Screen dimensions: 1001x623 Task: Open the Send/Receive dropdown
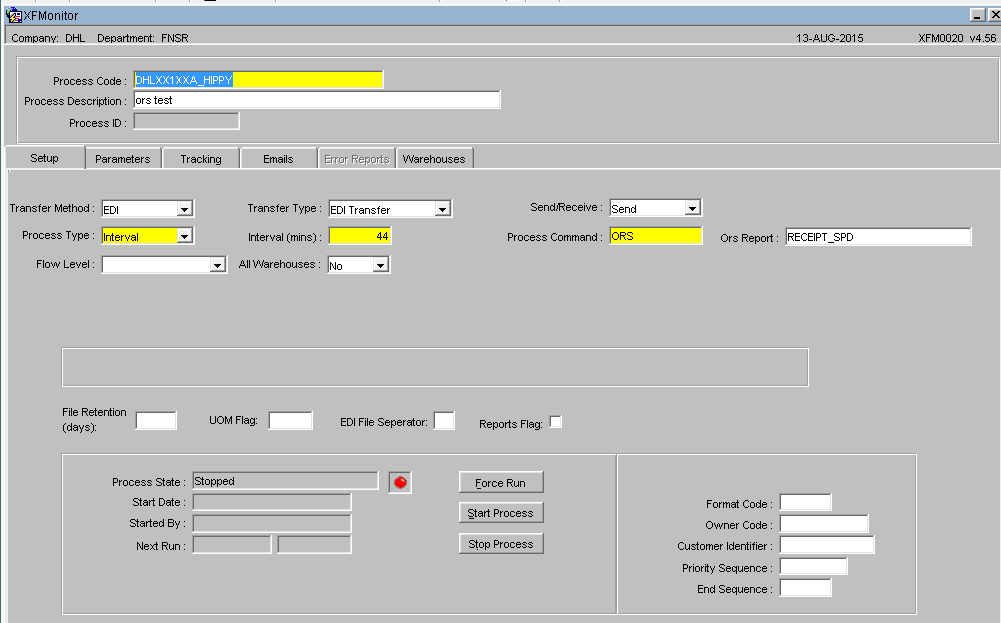(x=692, y=208)
